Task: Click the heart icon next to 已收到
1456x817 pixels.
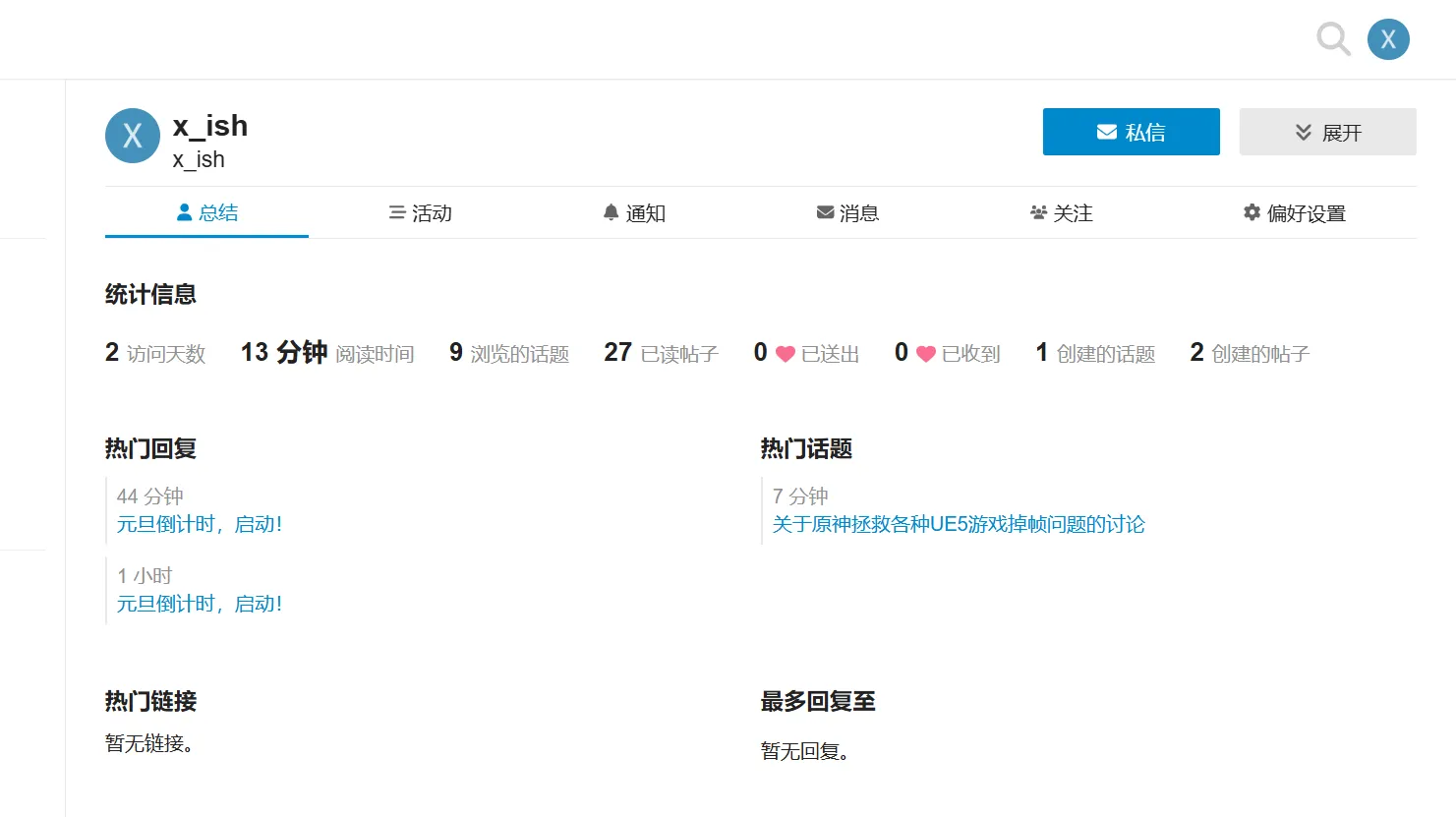Action: coord(925,354)
